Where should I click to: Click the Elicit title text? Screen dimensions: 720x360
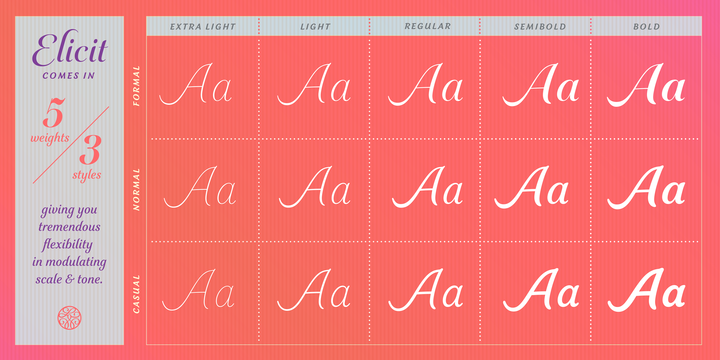[x=69, y=49]
